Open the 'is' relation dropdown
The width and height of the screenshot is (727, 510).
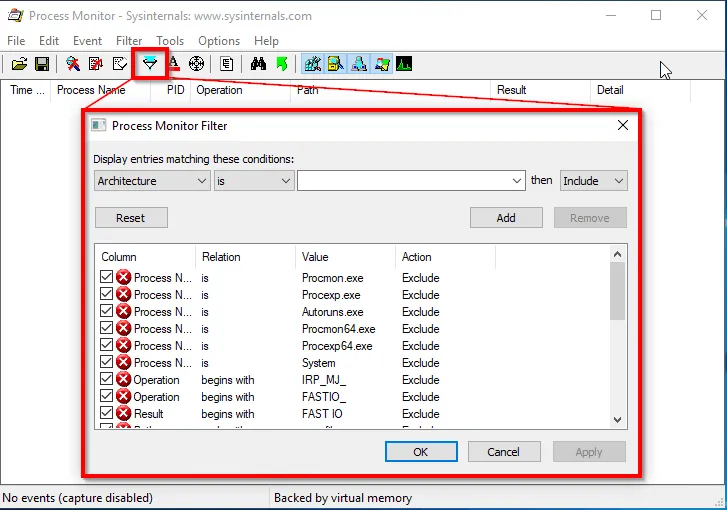[254, 181]
